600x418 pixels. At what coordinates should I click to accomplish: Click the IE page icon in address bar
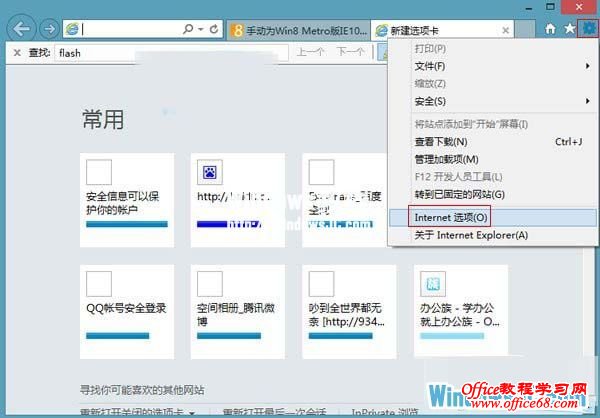(72, 29)
